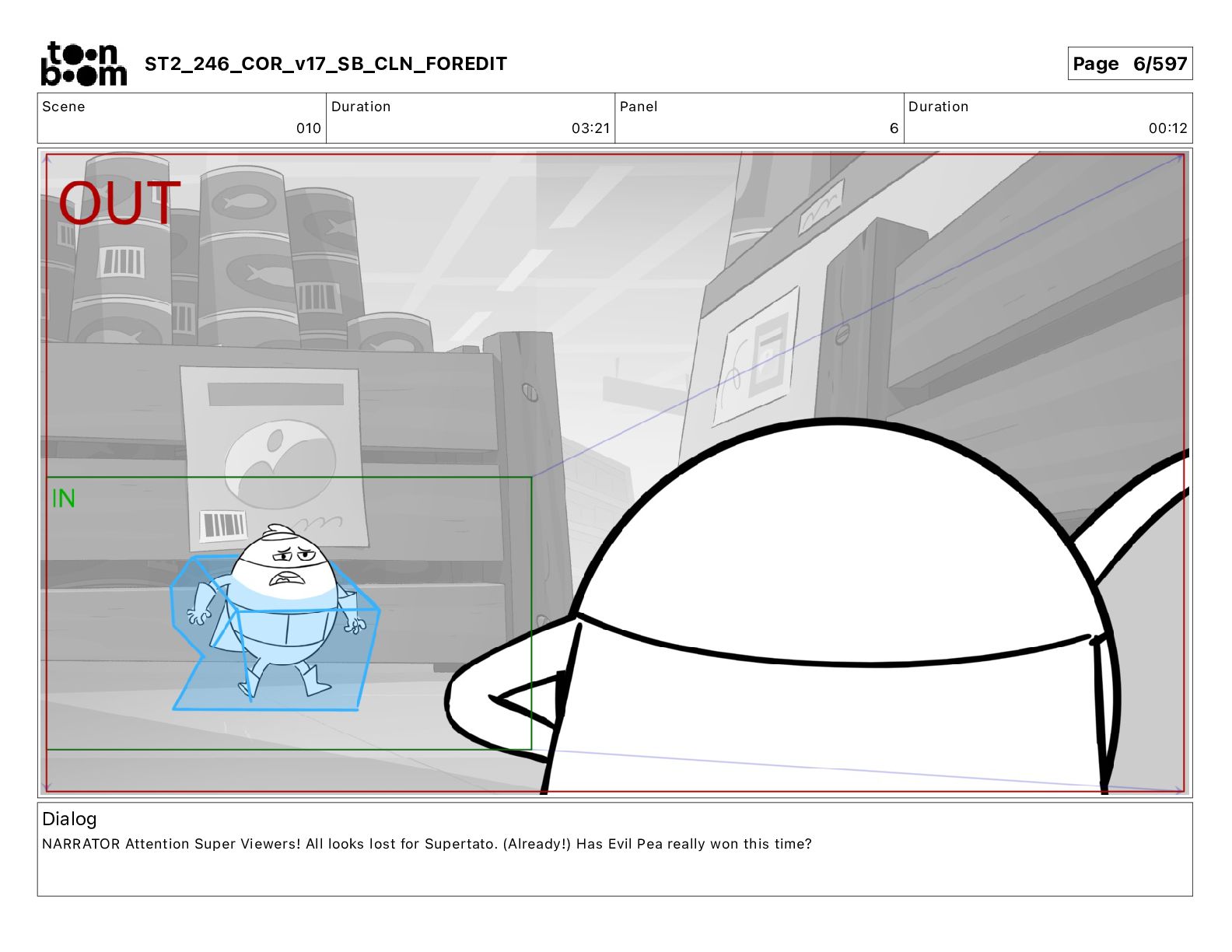1232x952 pixels.
Task: Click the Toon Boom logo
Action: pyautogui.click(x=83, y=64)
